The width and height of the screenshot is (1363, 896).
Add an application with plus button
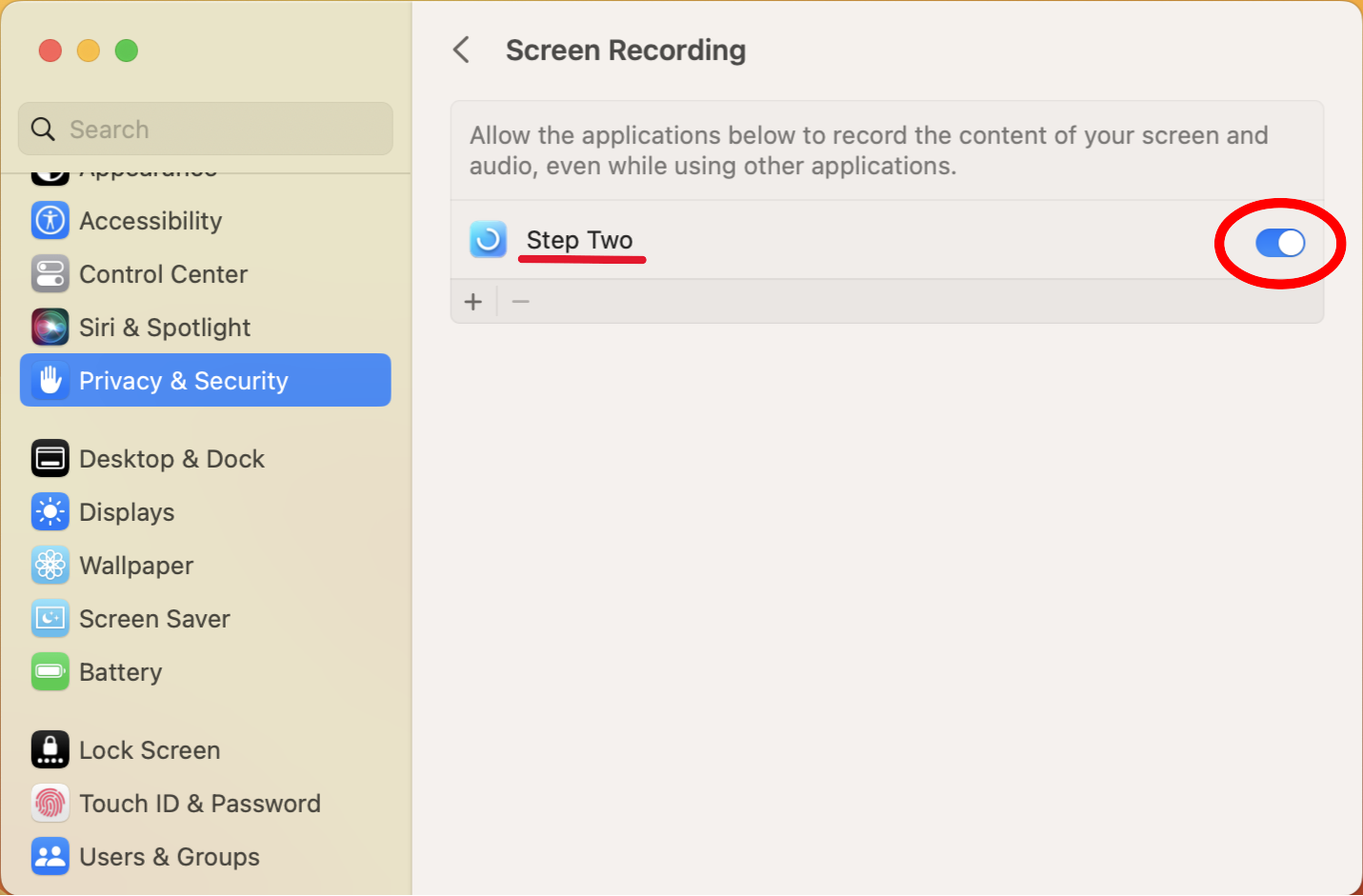click(x=473, y=302)
